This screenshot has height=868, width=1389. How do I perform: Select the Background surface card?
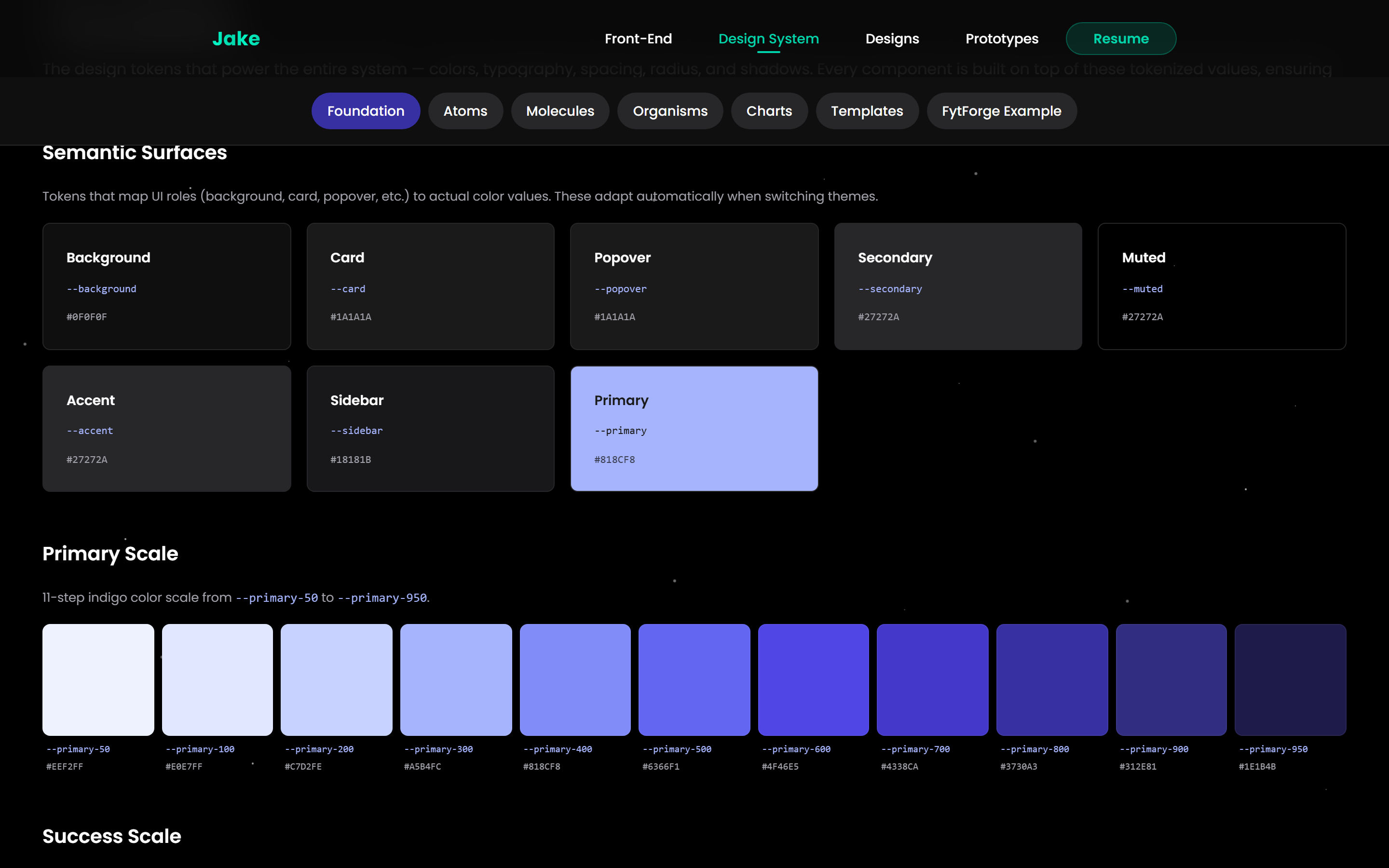166,286
